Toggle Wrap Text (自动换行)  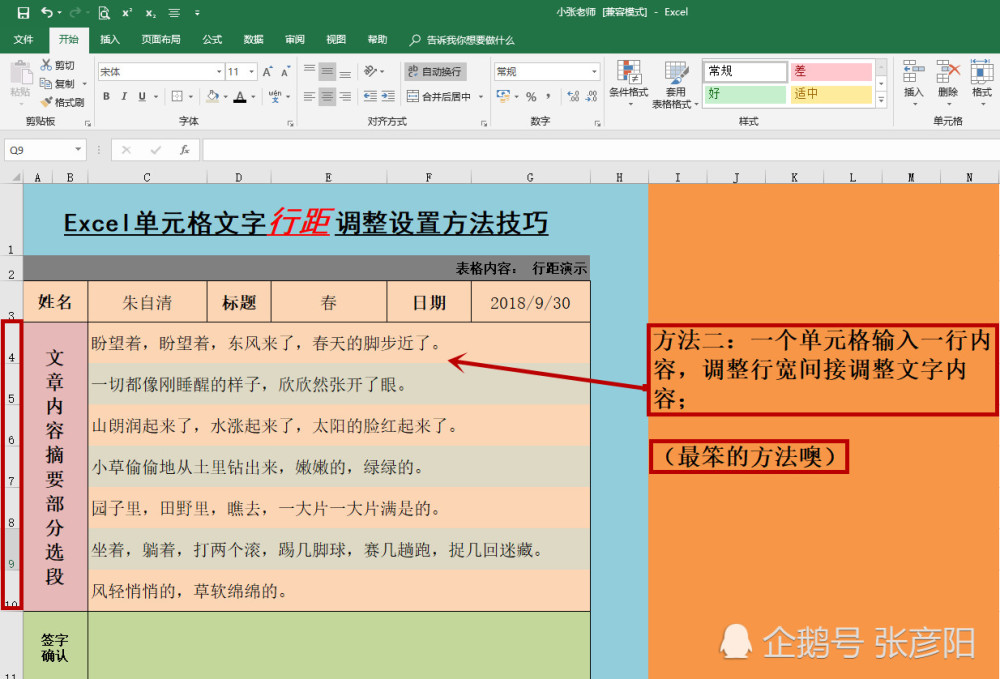(435, 71)
